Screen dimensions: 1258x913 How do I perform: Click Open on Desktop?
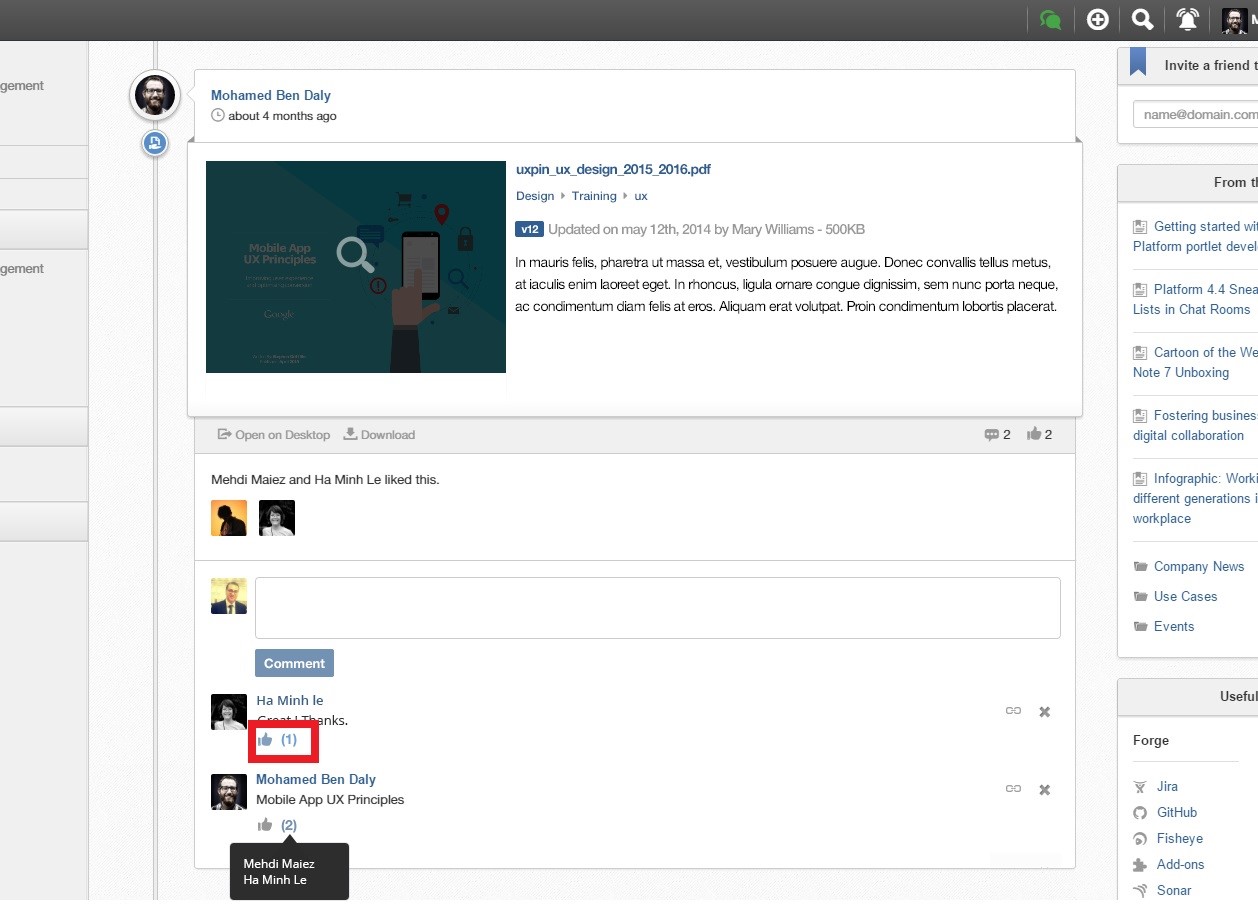[x=274, y=435]
